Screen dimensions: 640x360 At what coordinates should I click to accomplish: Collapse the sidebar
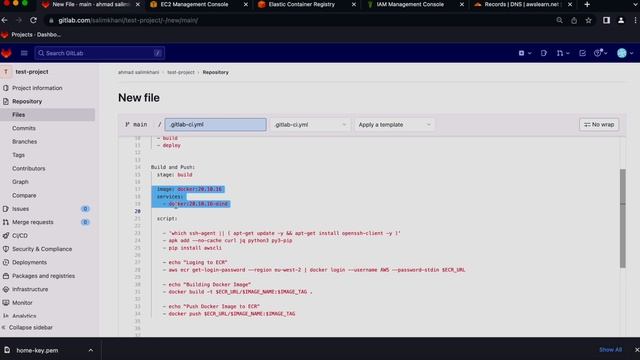pos(27,327)
